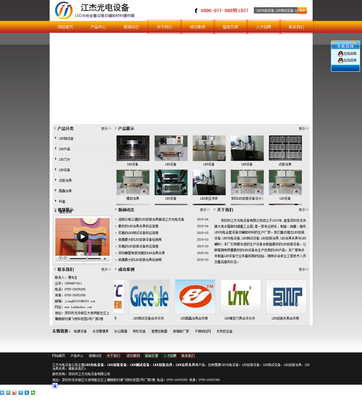Open 人才招聘 in the orange top navigation
The width and height of the screenshot is (362, 400).
[263, 27]
